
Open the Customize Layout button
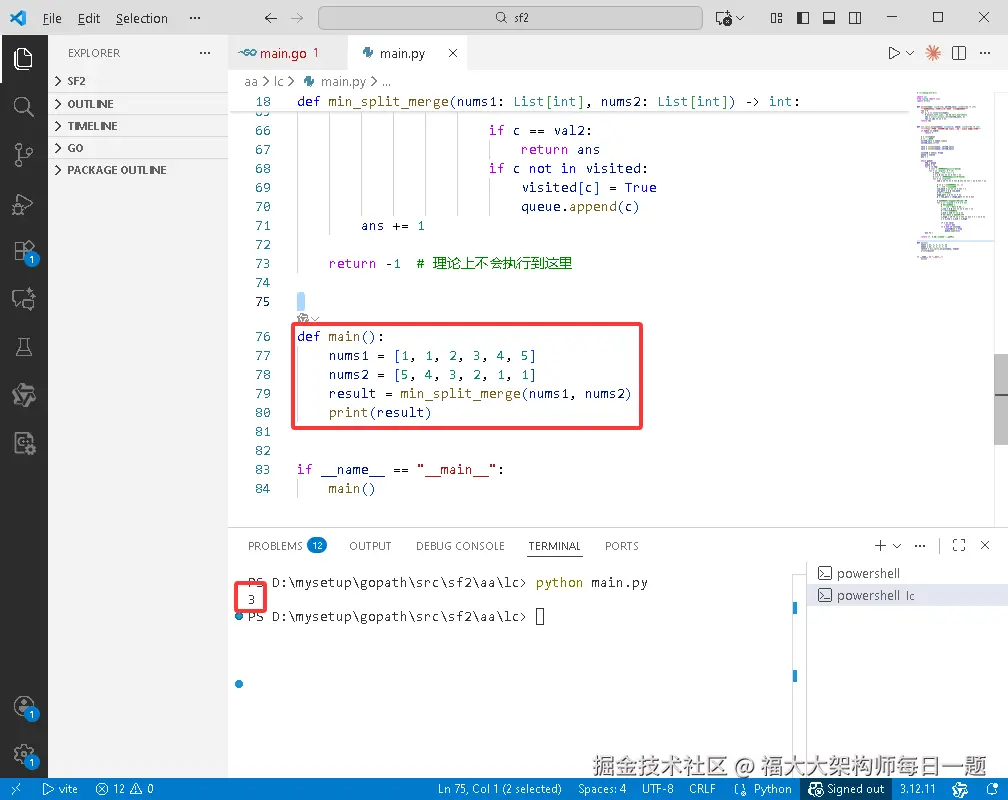click(777, 18)
